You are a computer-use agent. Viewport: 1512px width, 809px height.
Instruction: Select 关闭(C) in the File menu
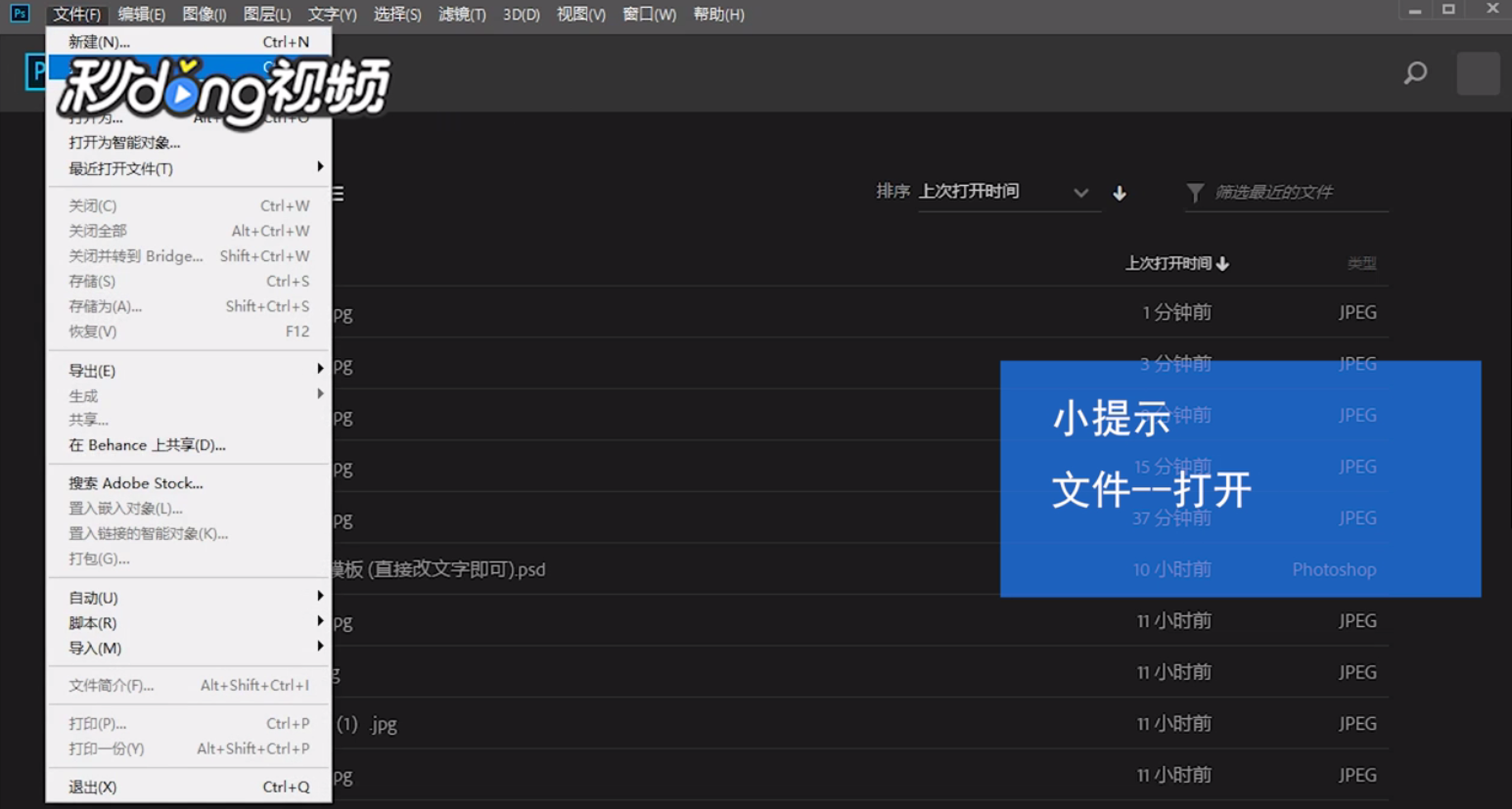click(x=189, y=205)
